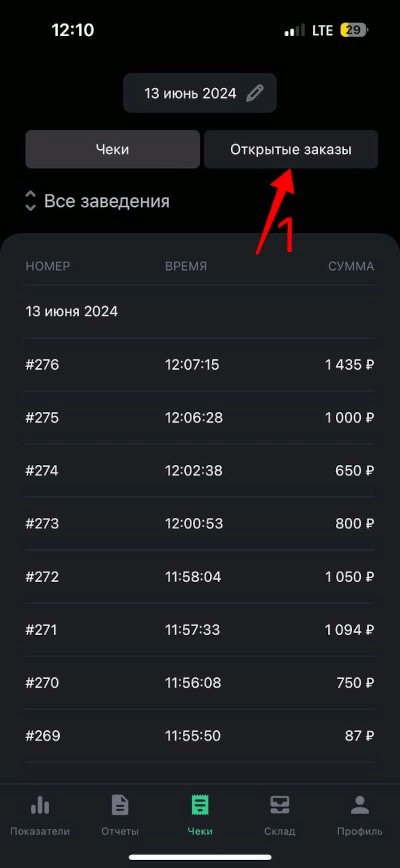Image resolution: width=400 pixels, height=868 pixels.
Task: Open receipt #275 at 12:06:28
Action: pyautogui.click(x=200, y=417)
